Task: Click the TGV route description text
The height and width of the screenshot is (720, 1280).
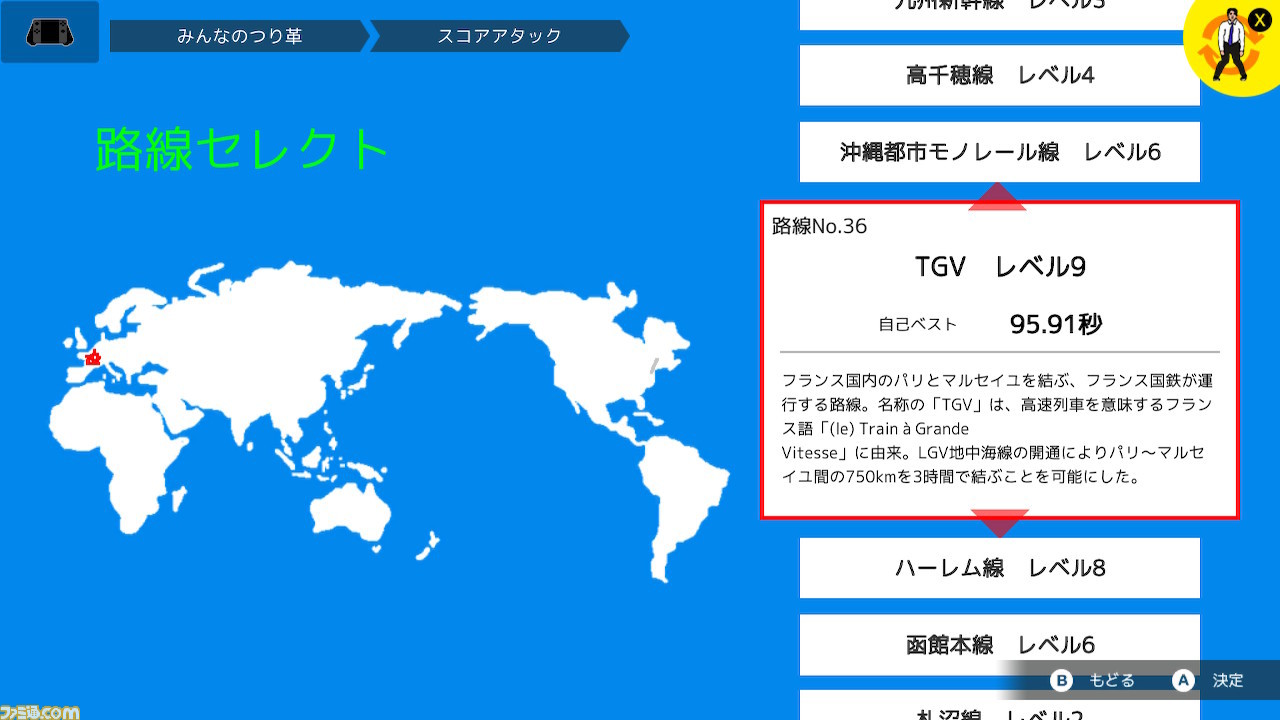Action: 997,428
